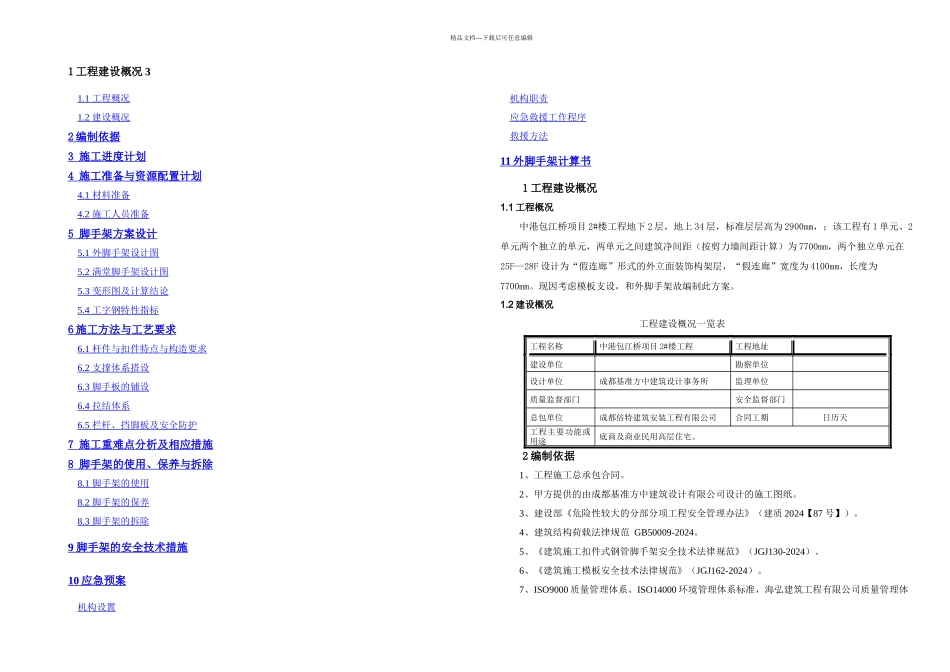The height and width of the screenshot is (672, 950).
Task: Select the 安全监督部门 table cell
Action: [760, 400]
